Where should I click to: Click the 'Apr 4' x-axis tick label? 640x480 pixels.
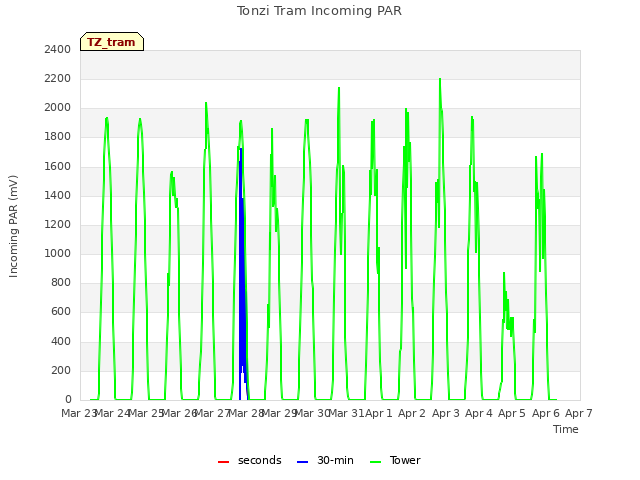pyautogui.click(x=479, y=413)
